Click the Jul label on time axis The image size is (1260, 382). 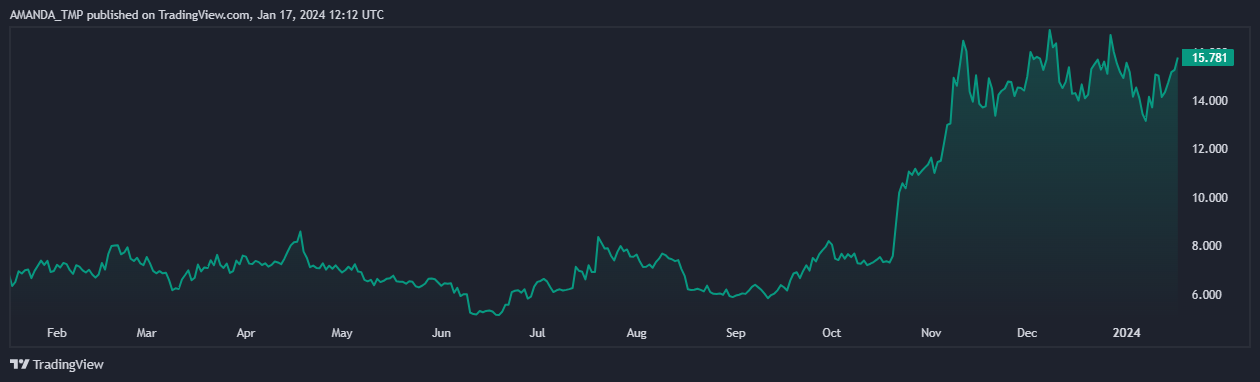[537, 332]
